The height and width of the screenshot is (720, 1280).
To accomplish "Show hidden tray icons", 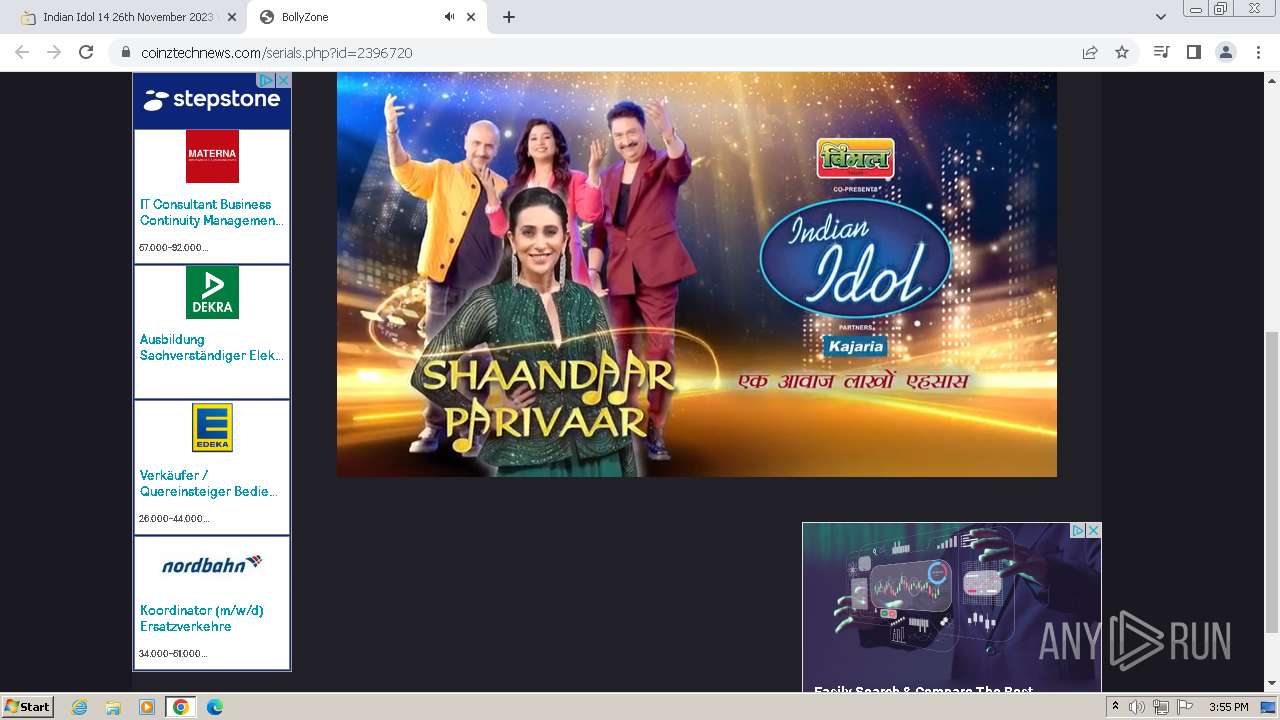I will coord(1115,707).
